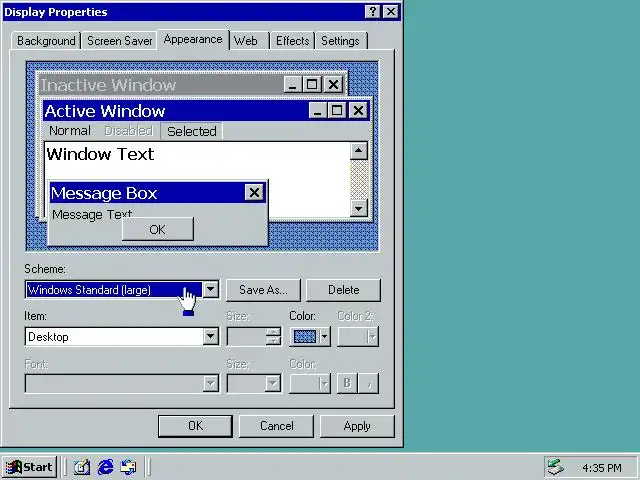Click the Windows Standard (large) scheme field

pyautogui.click(x=114, y=290)
